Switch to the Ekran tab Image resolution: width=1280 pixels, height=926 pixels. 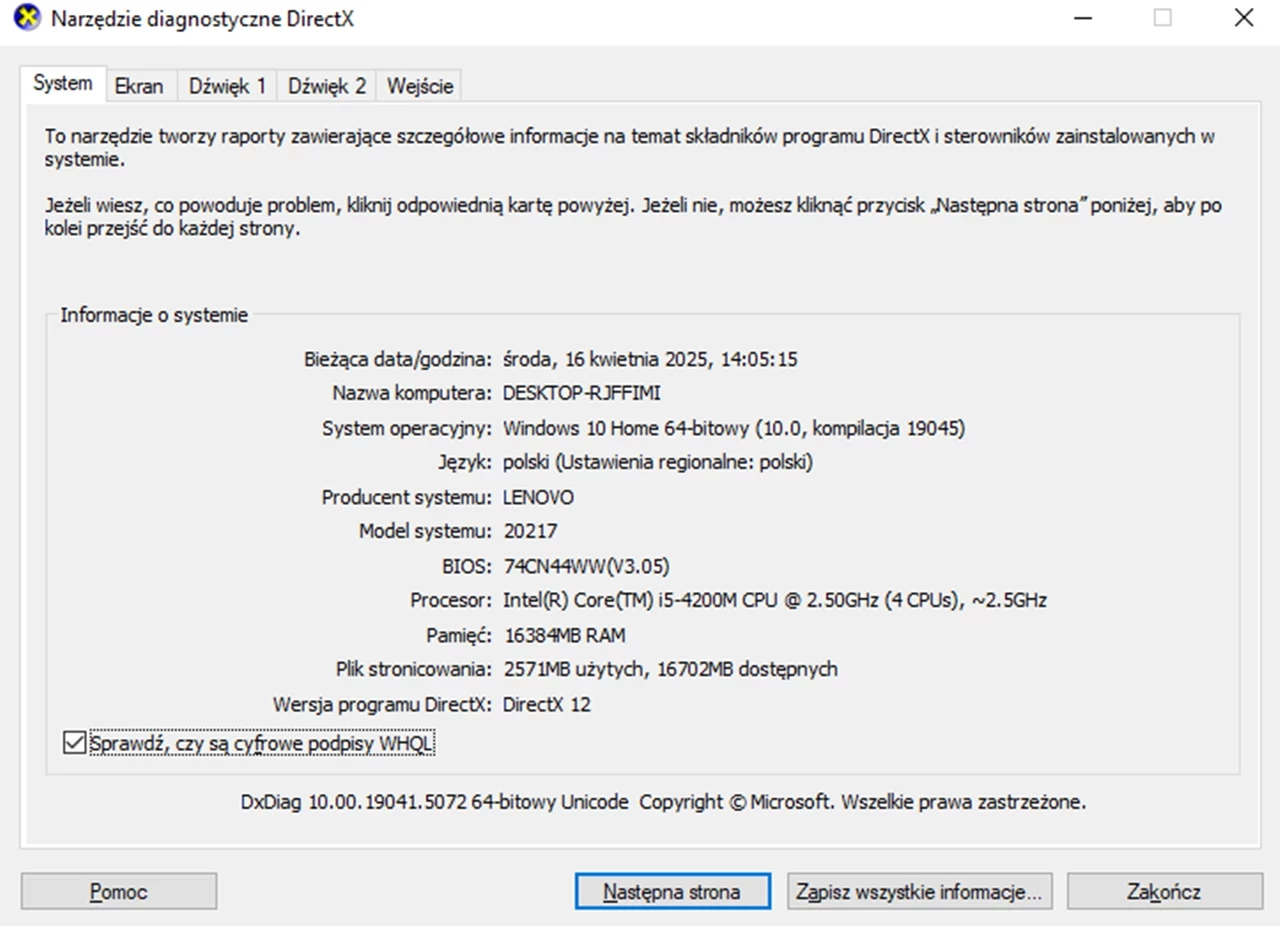point(139,86)
